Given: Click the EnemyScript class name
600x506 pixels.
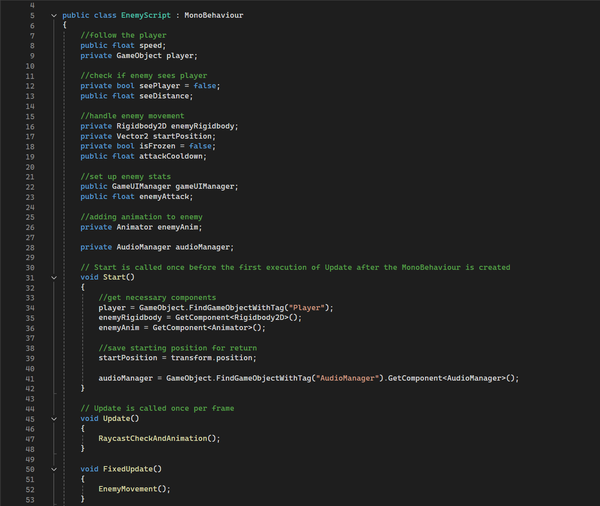Looking at the screenshot, I should click(x=144, y=16).
